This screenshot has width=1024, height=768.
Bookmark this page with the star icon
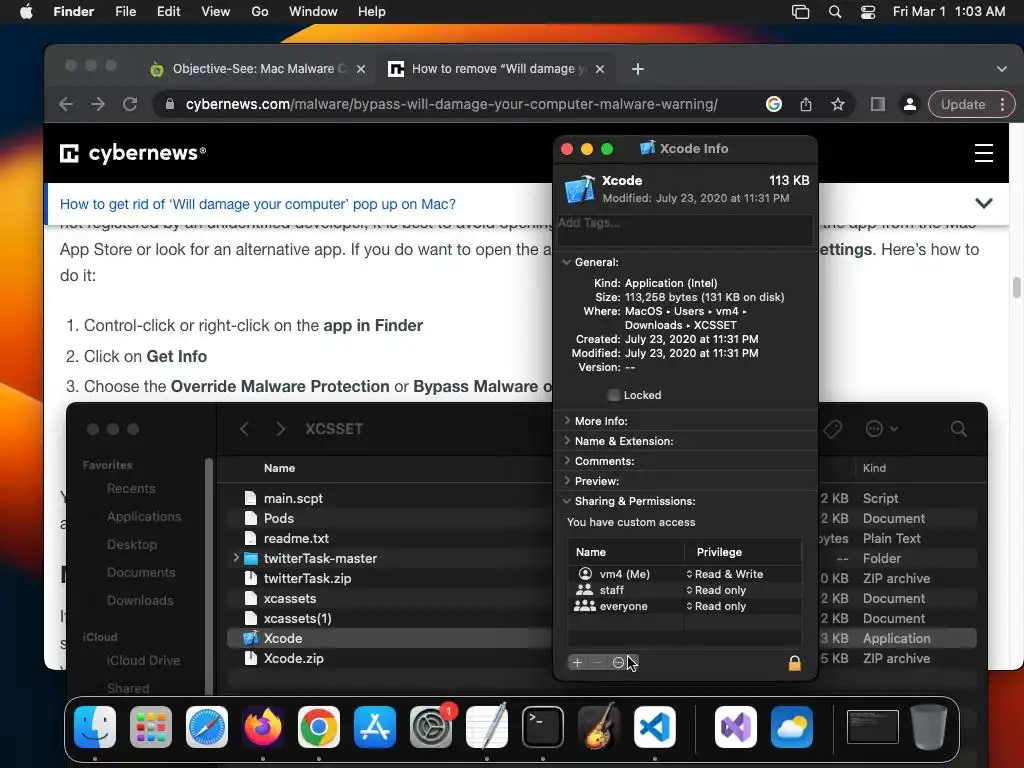(x=838, y=104)
